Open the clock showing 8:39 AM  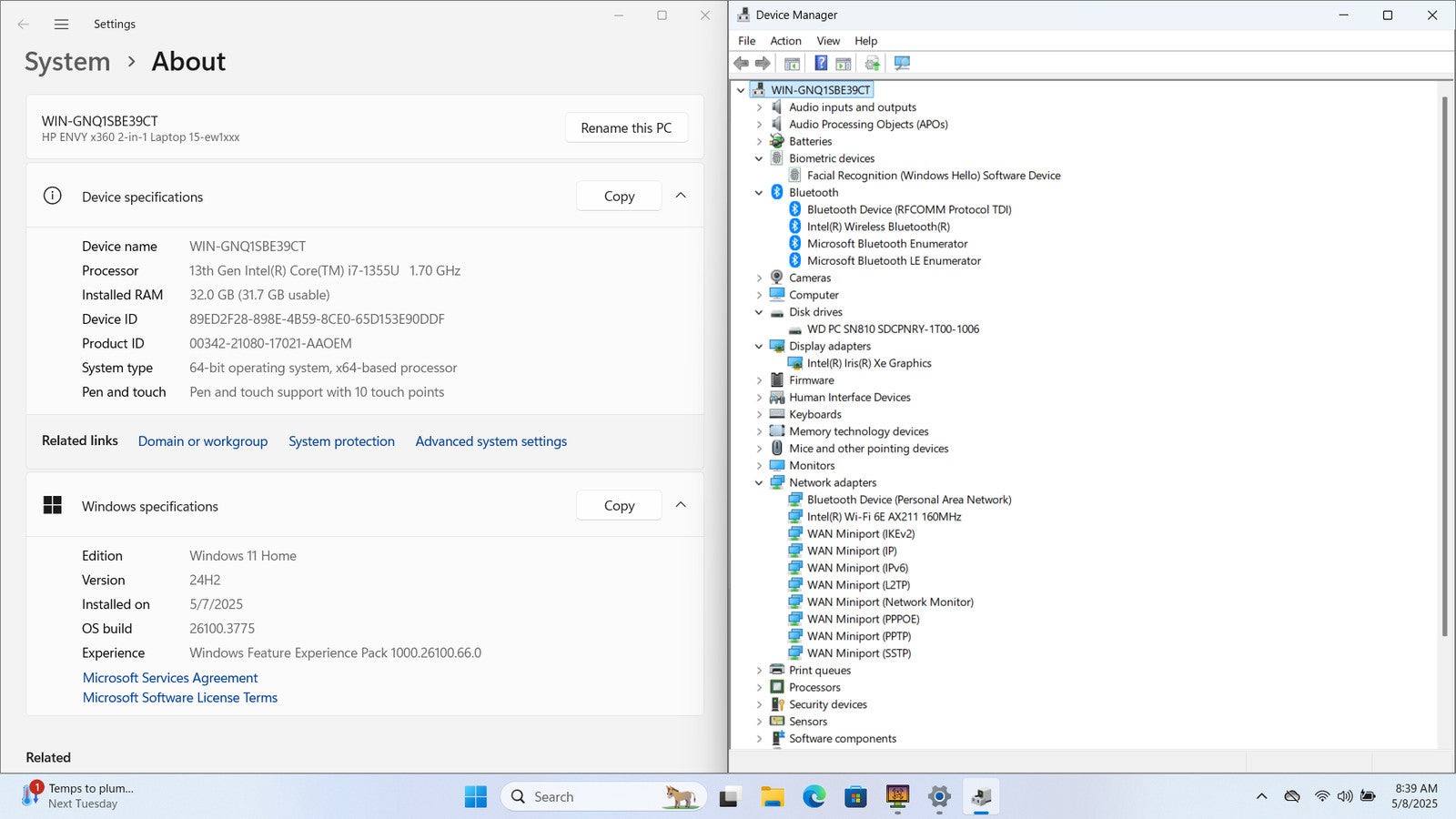[x=1415, y=796]
